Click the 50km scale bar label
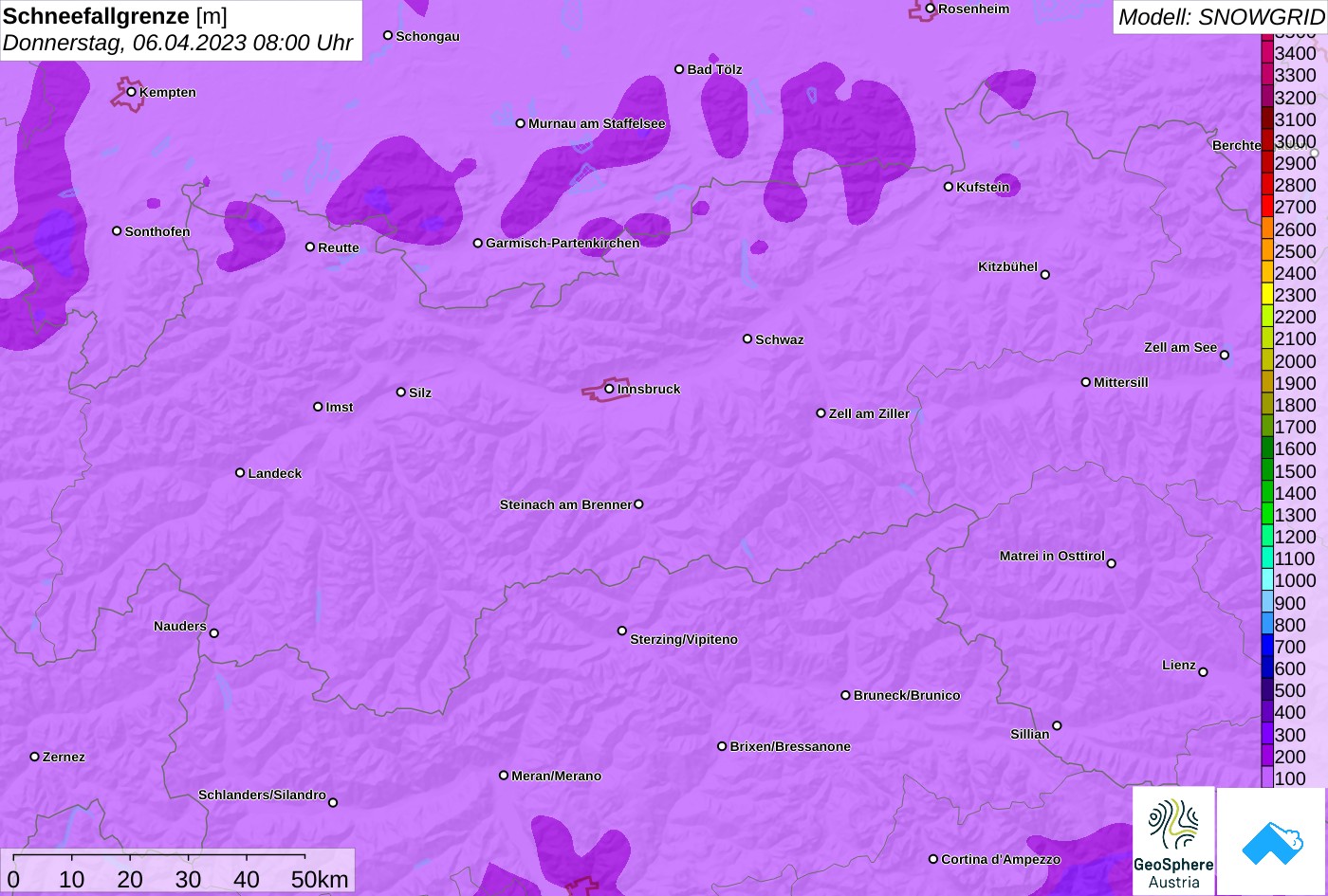Viewport: 1328px width, 896px height. pos(320,879)
